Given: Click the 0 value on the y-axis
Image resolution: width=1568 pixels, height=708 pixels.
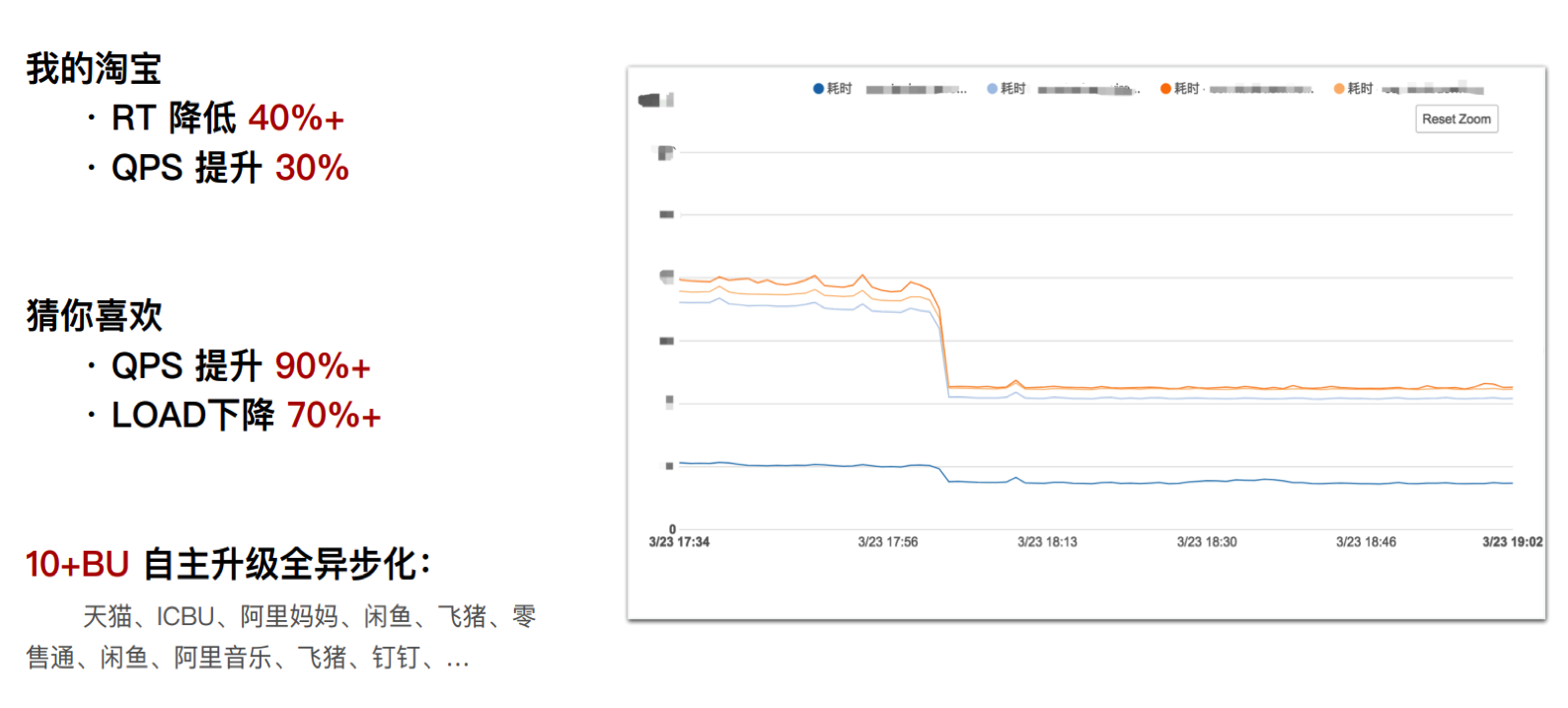Looking at the screenshot, I should click(673, 529).
